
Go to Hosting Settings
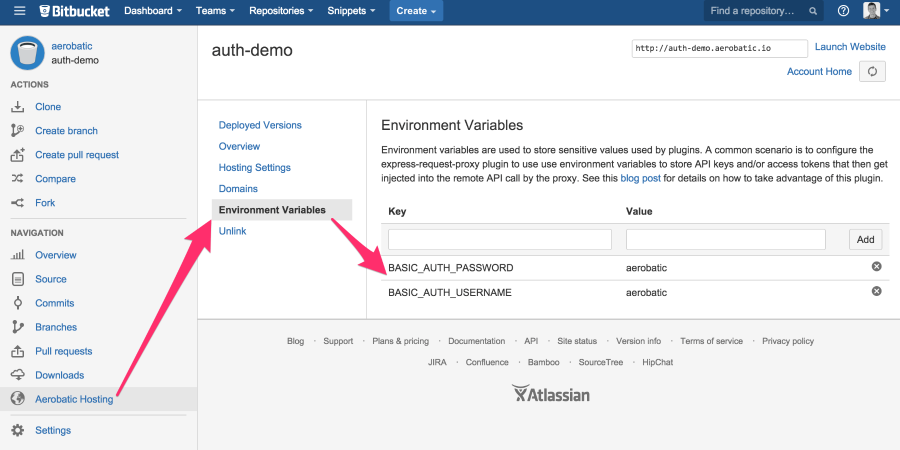(x=255, y=168)
